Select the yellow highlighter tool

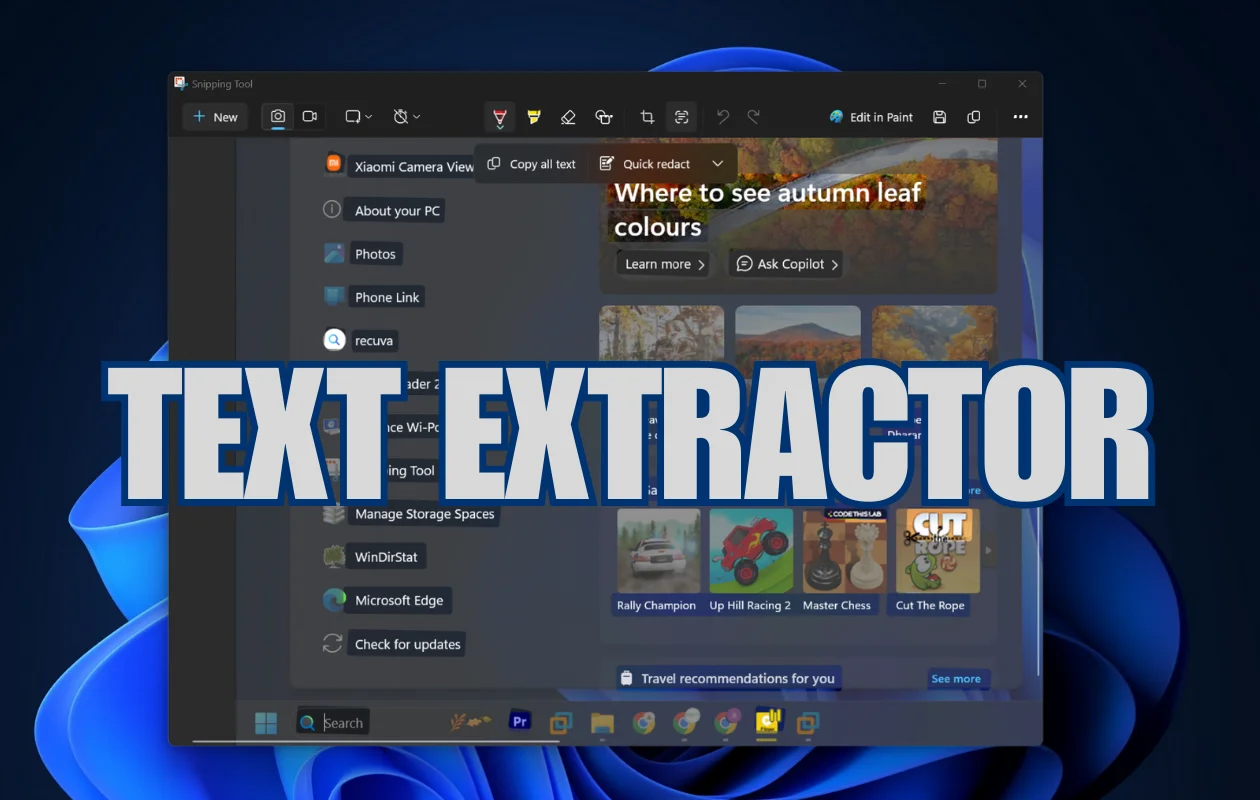(534, 117)
